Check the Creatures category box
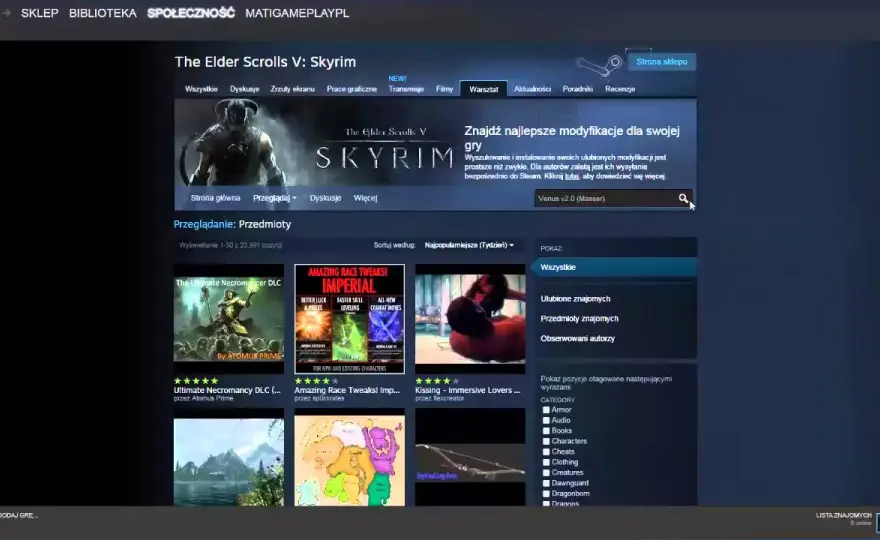The width and height of the screenshot is (880, 540). [546, 473]
